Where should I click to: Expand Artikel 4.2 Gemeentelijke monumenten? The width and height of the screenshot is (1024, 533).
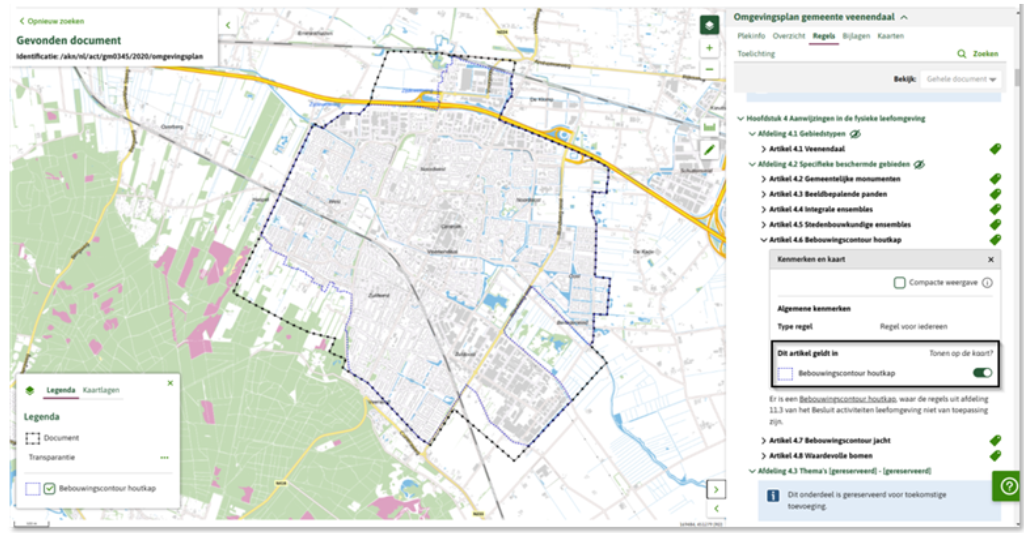click(x=763, y=179)
